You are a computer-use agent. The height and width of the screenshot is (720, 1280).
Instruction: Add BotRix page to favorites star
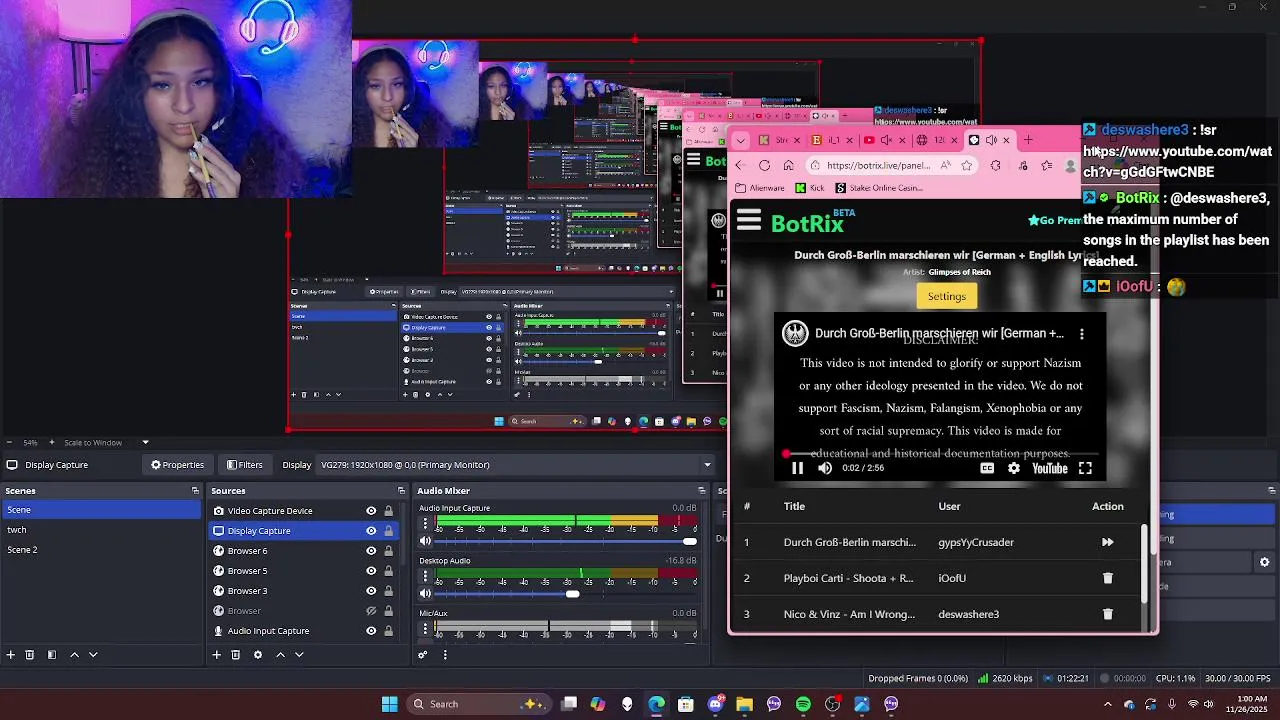pyautogui.click(x=966, y=165)
